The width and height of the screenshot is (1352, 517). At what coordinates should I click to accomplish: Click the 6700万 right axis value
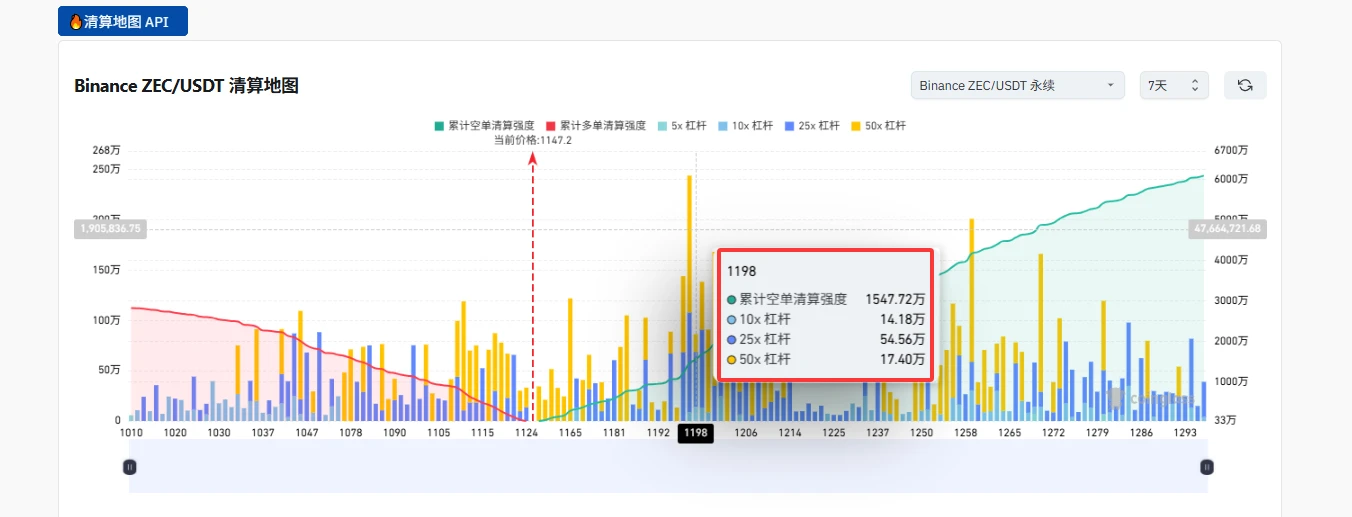point(1231,150)
